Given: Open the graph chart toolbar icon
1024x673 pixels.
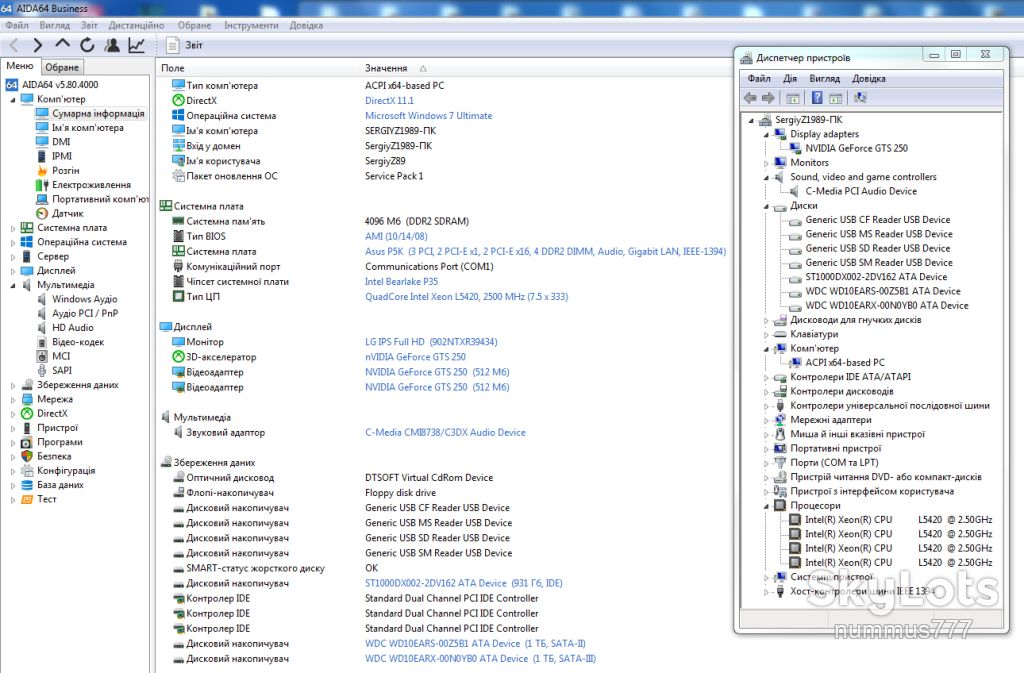Looking at the screenshot, I should tap(136, 45).
